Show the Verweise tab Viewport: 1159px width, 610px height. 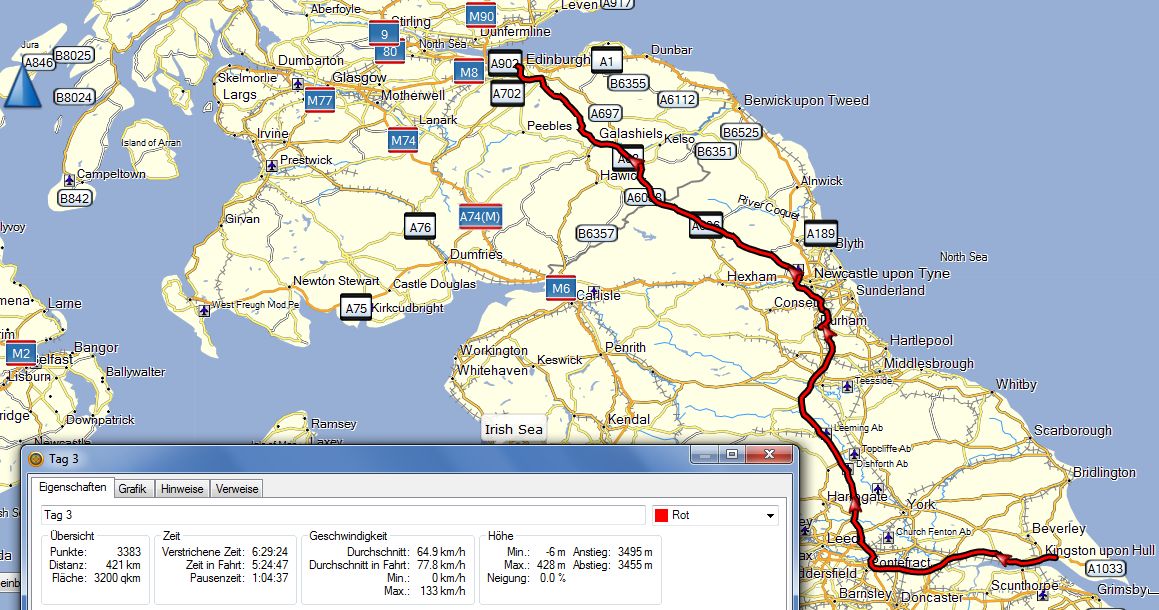237,489
